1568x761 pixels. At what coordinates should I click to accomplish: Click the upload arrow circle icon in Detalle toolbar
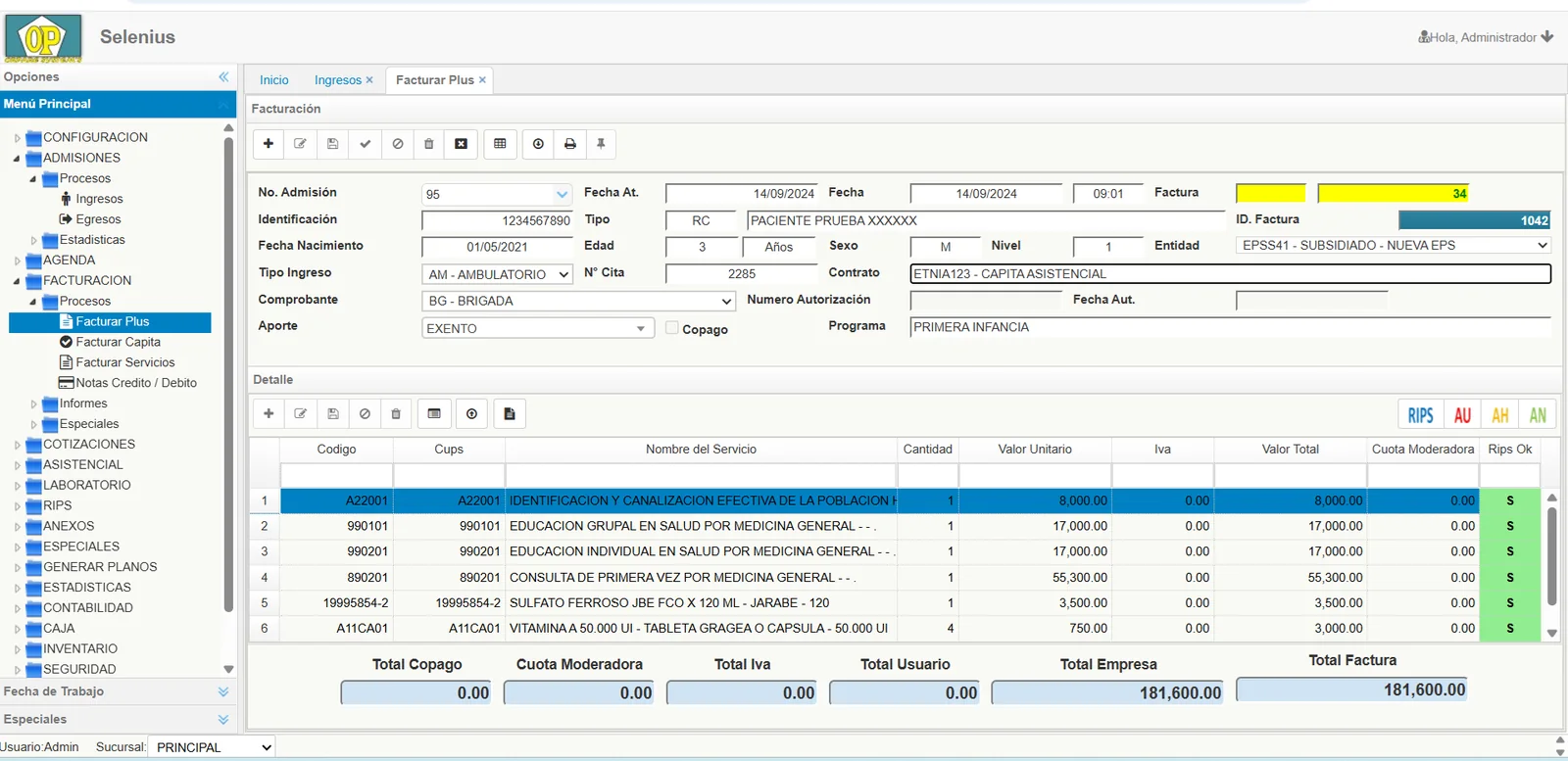[472, 414]
